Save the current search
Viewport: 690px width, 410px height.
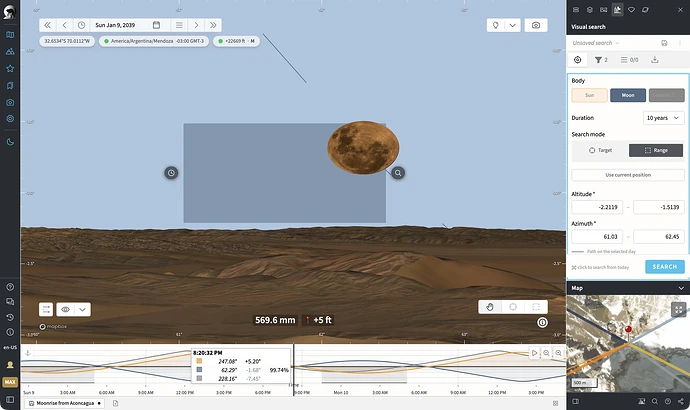(664, 43)
